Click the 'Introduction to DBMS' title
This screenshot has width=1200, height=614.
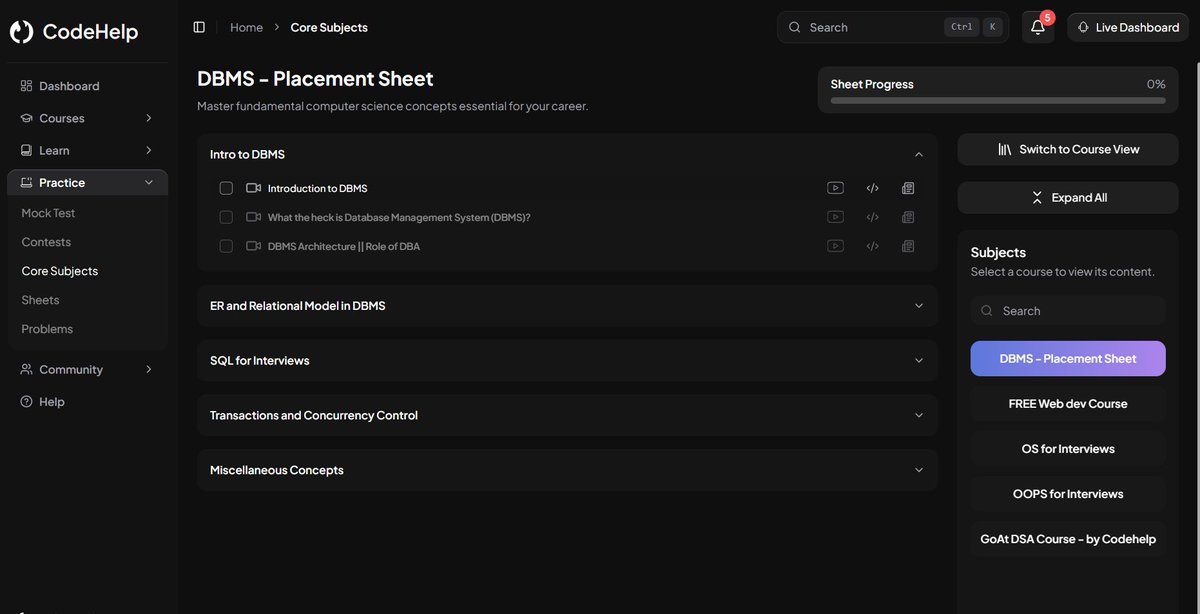coord(318,188)
